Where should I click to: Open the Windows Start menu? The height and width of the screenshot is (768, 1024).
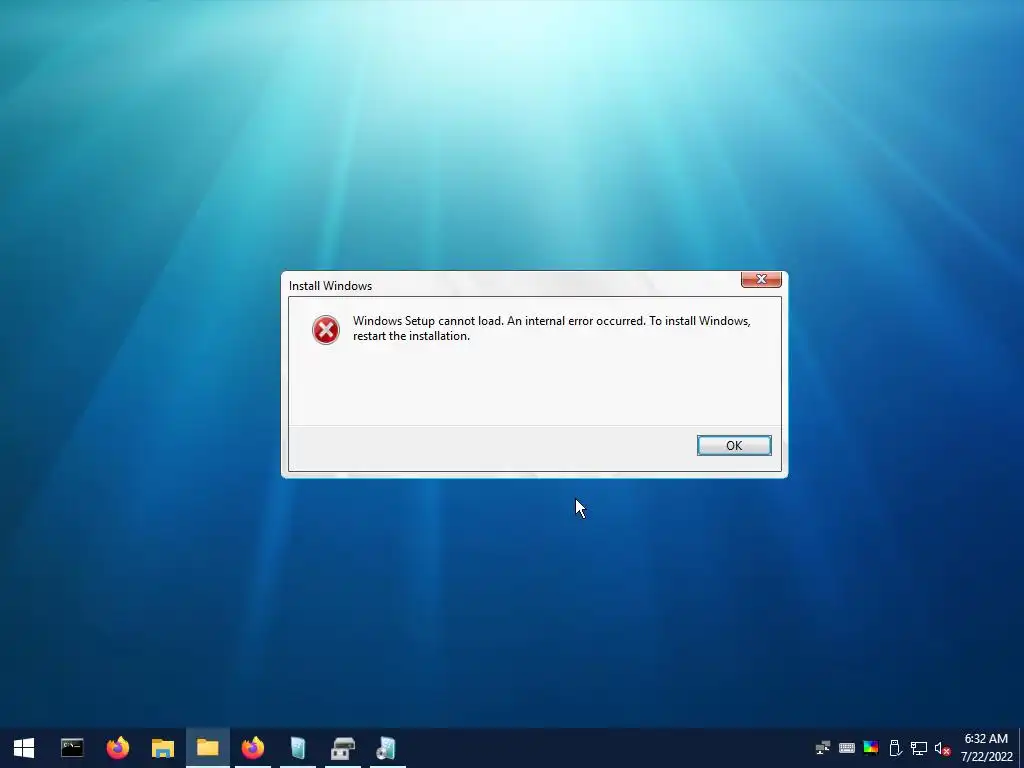24,748
